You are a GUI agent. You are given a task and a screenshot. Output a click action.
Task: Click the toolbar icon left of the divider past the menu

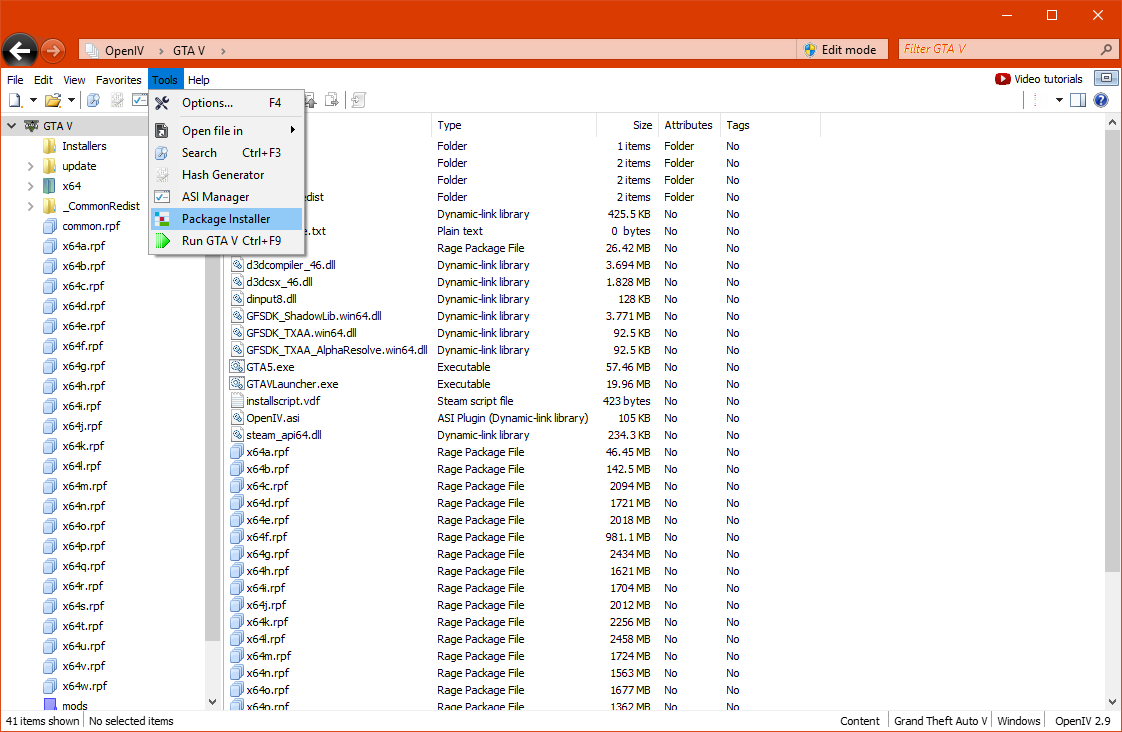coord(331,100)
